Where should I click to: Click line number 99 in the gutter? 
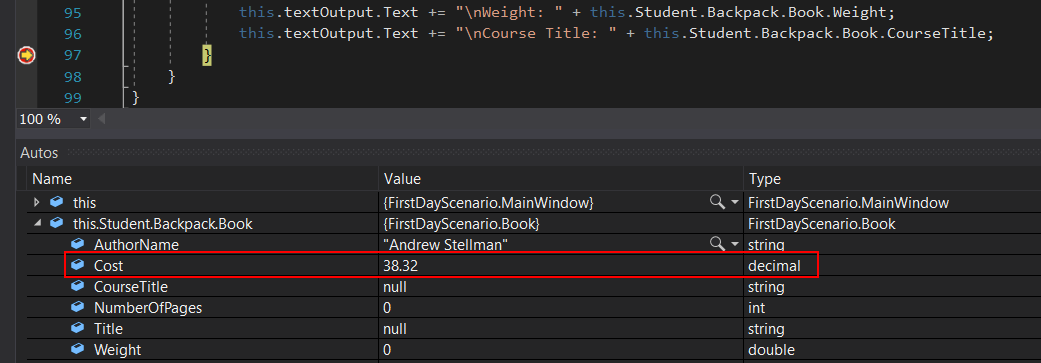(x=73, y=98)
